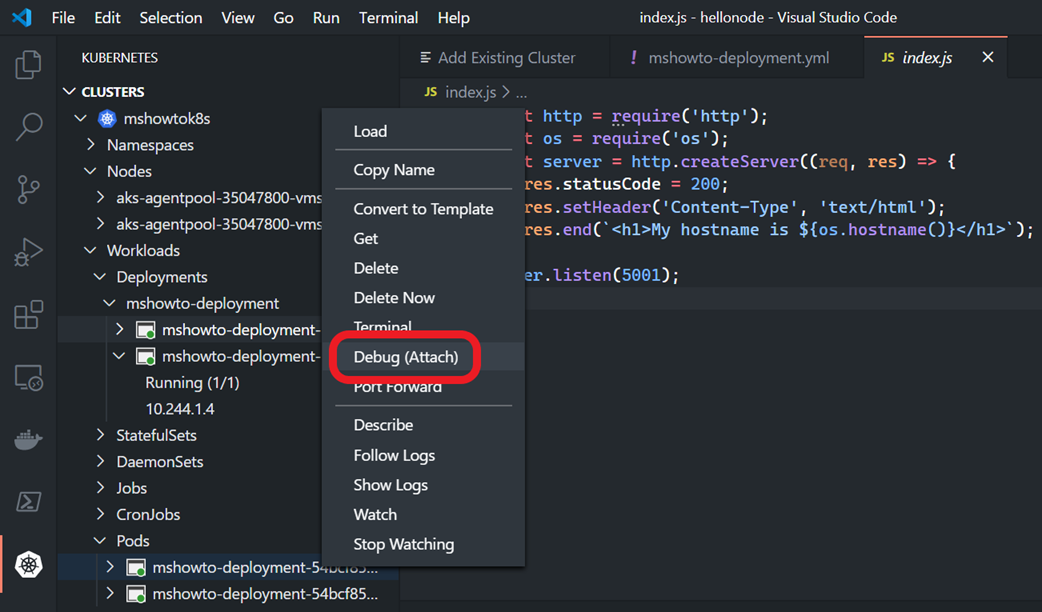Choose Describe from the context menu
1042x612 pixels.
423,425
